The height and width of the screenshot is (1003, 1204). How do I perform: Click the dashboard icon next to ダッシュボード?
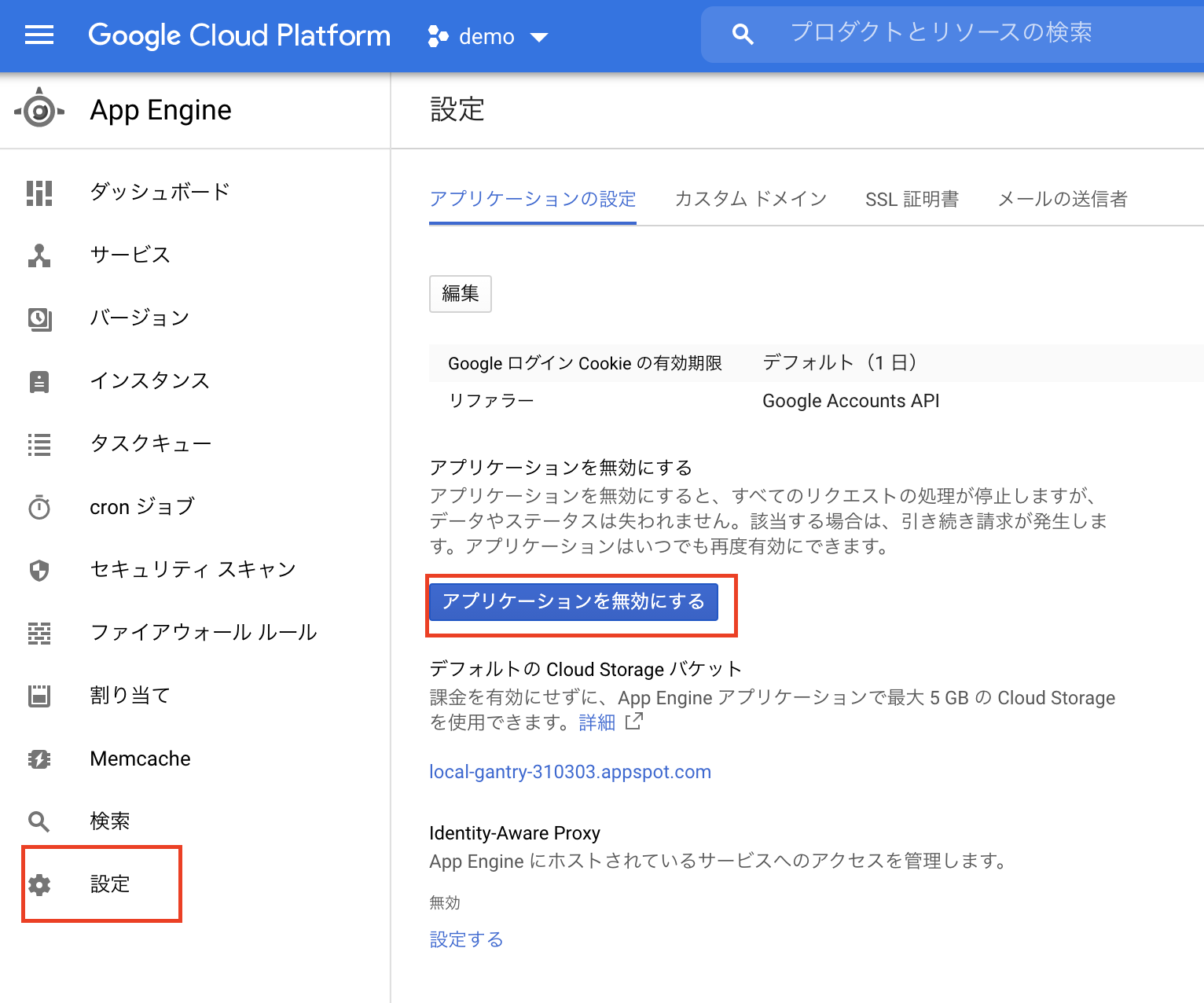(x=39, y=193)
